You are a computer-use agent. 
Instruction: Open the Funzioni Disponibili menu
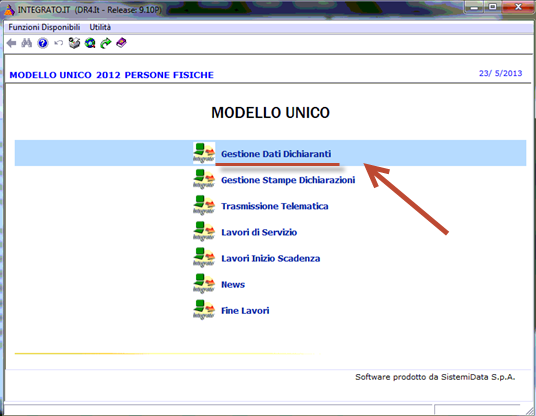[x=44, y=27]
